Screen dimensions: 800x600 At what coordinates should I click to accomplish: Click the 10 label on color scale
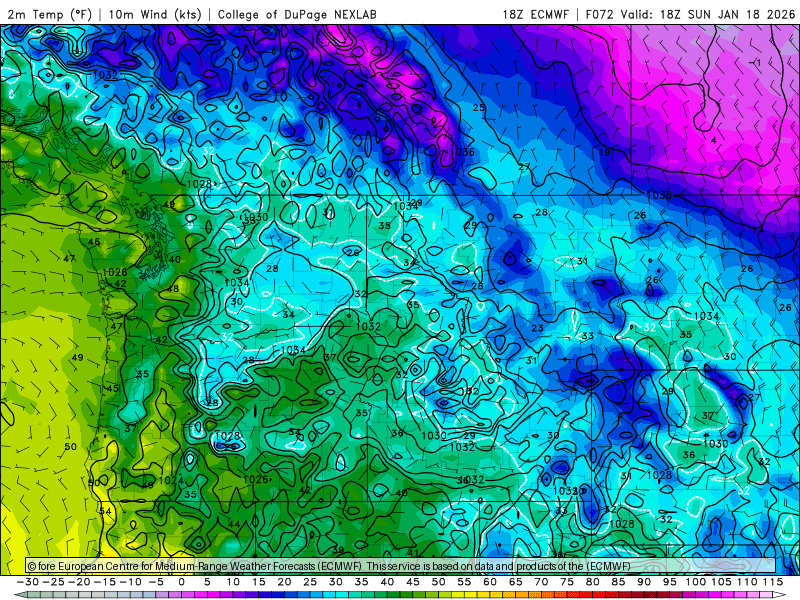click(x=233, y=582)
